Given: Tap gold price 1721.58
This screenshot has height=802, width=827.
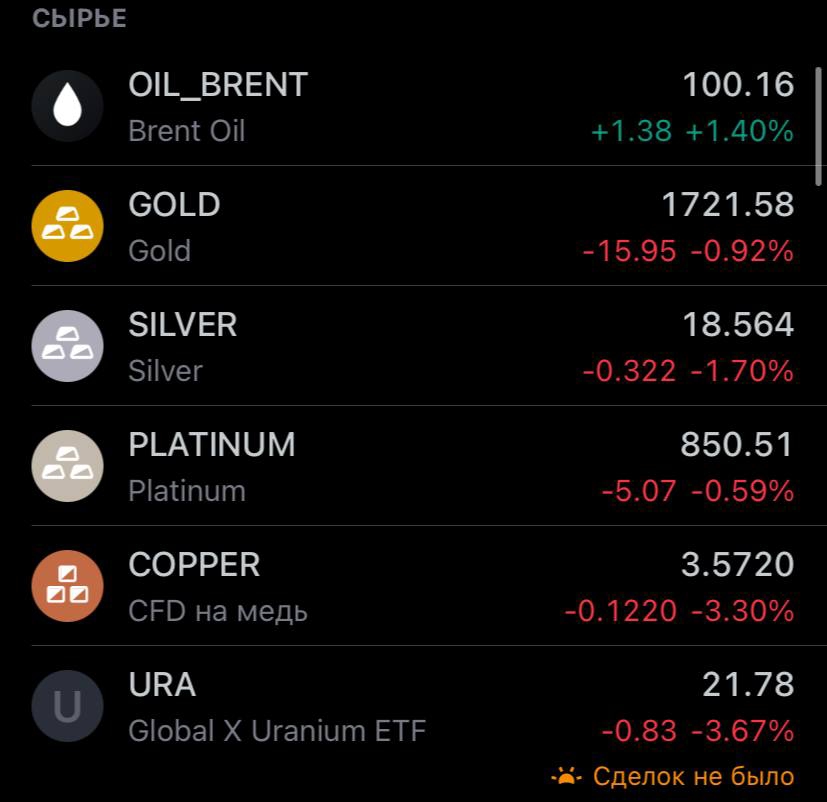Looking at the screenshot, I should [x=728, y=205].
